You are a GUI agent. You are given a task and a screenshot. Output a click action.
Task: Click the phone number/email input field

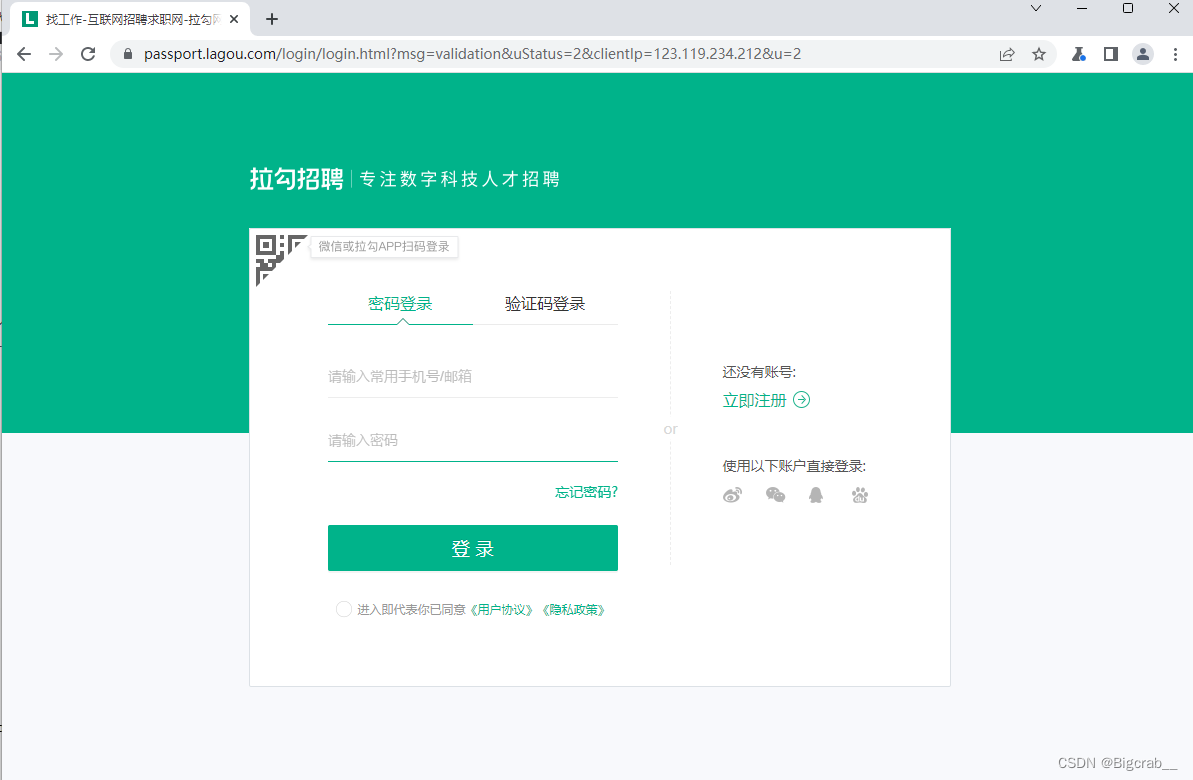click(x=472, y=376)
